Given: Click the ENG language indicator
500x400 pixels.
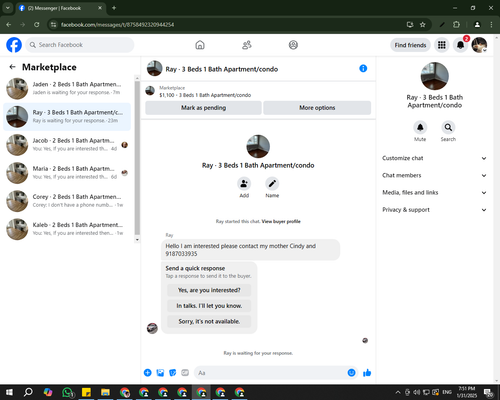Looking at the screenshot, I should [447, 392].
